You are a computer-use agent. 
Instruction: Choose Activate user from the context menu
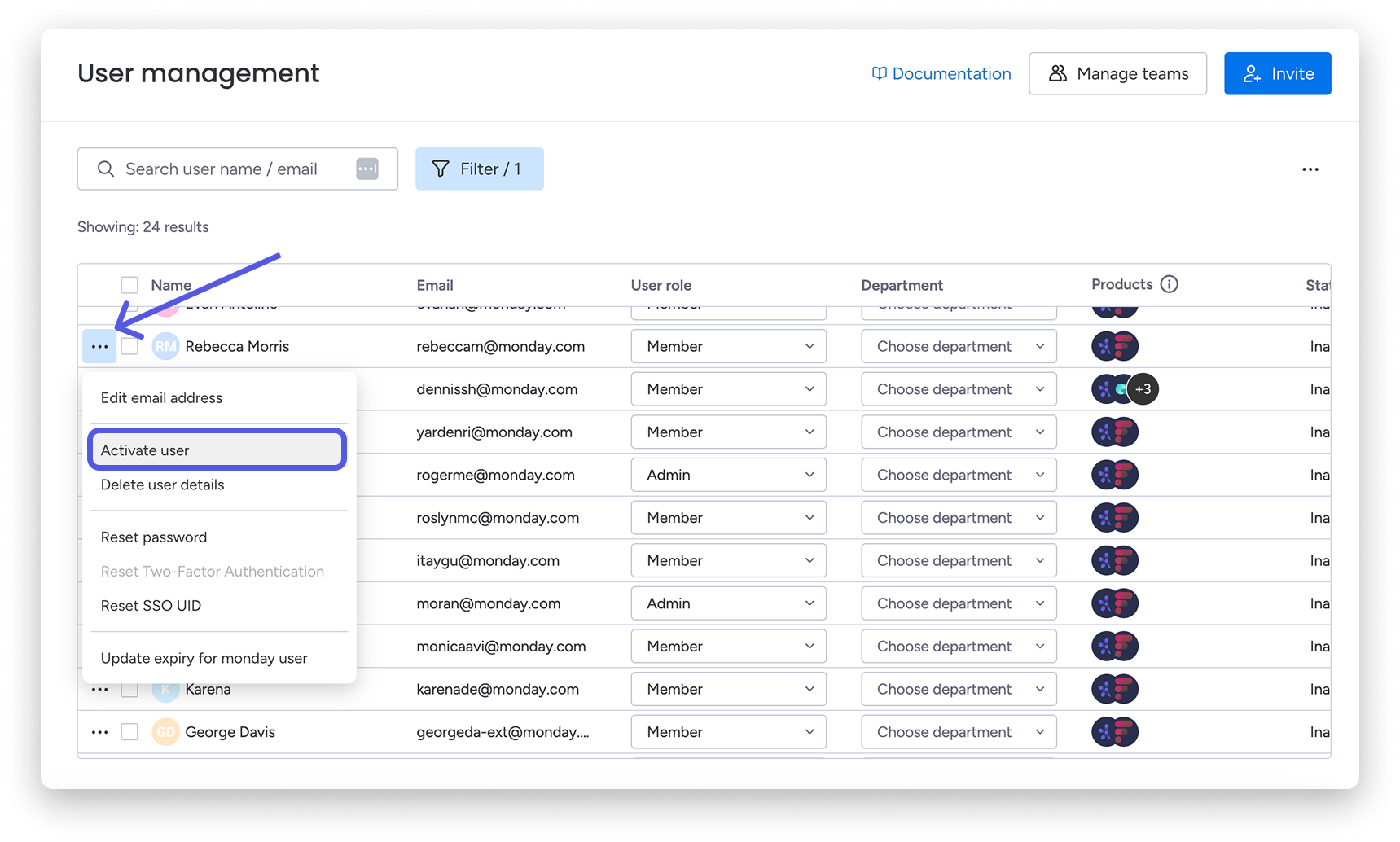[x=217, y=450]
